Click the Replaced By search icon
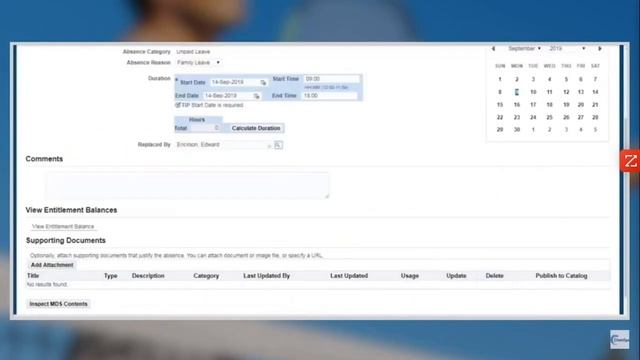Image resolution: width=640 pixels, height=360 pixels. click(278, 145)
